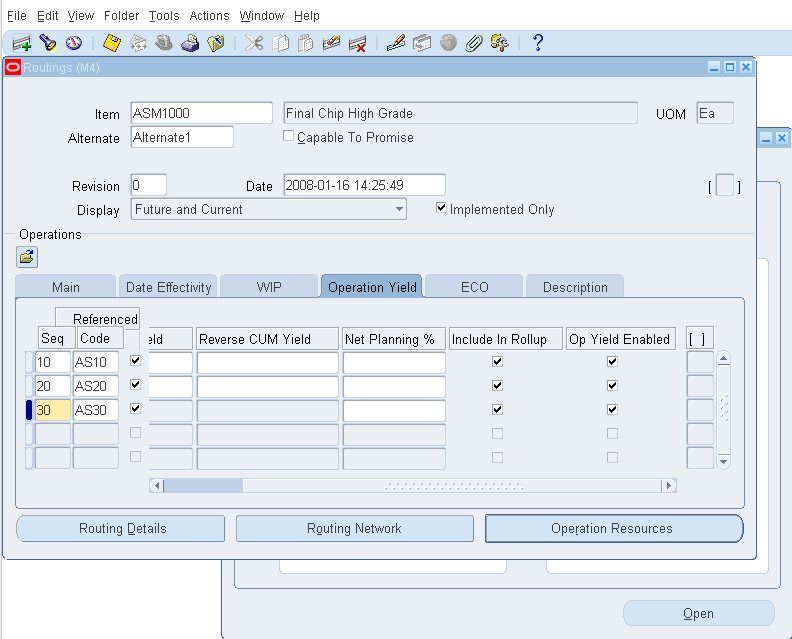Click the horizontal scrollbar right arrow
Viewport: 792px width, 639px height.
(x=669, y=485)
